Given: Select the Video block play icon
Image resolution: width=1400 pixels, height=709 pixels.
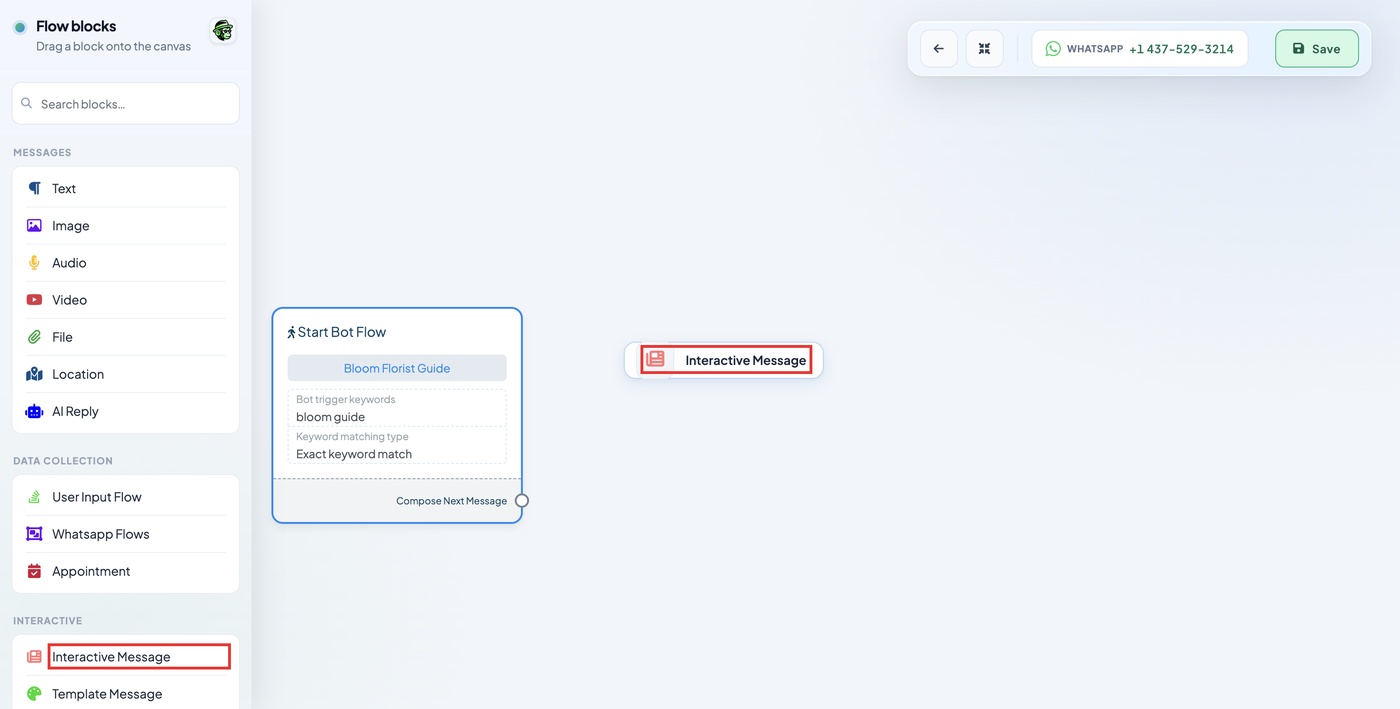Looking at the screenshot, I should (x=34, y=300).
